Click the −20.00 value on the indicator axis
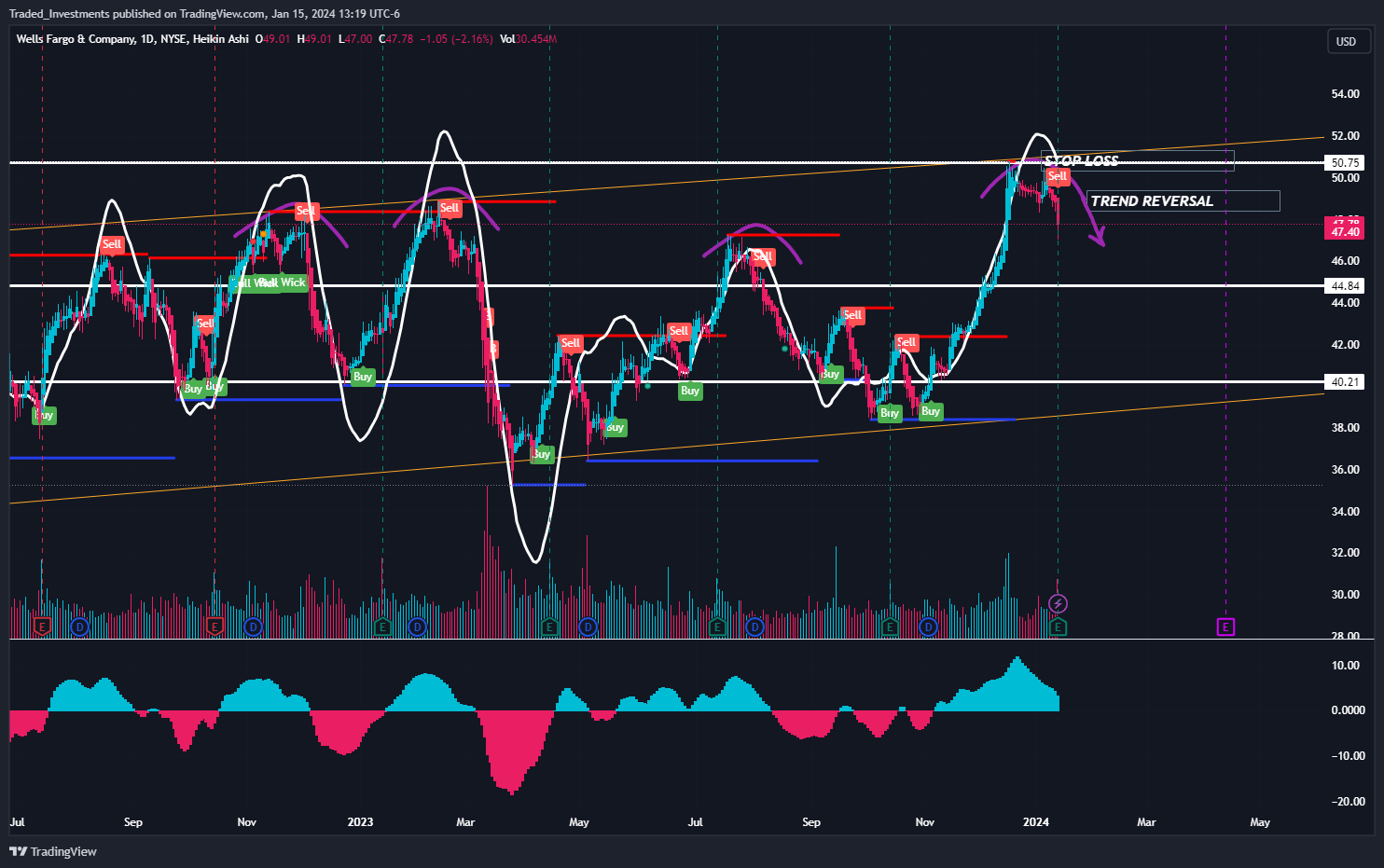The height and width of the screenshot is (868, 1384). (1348, 802)
